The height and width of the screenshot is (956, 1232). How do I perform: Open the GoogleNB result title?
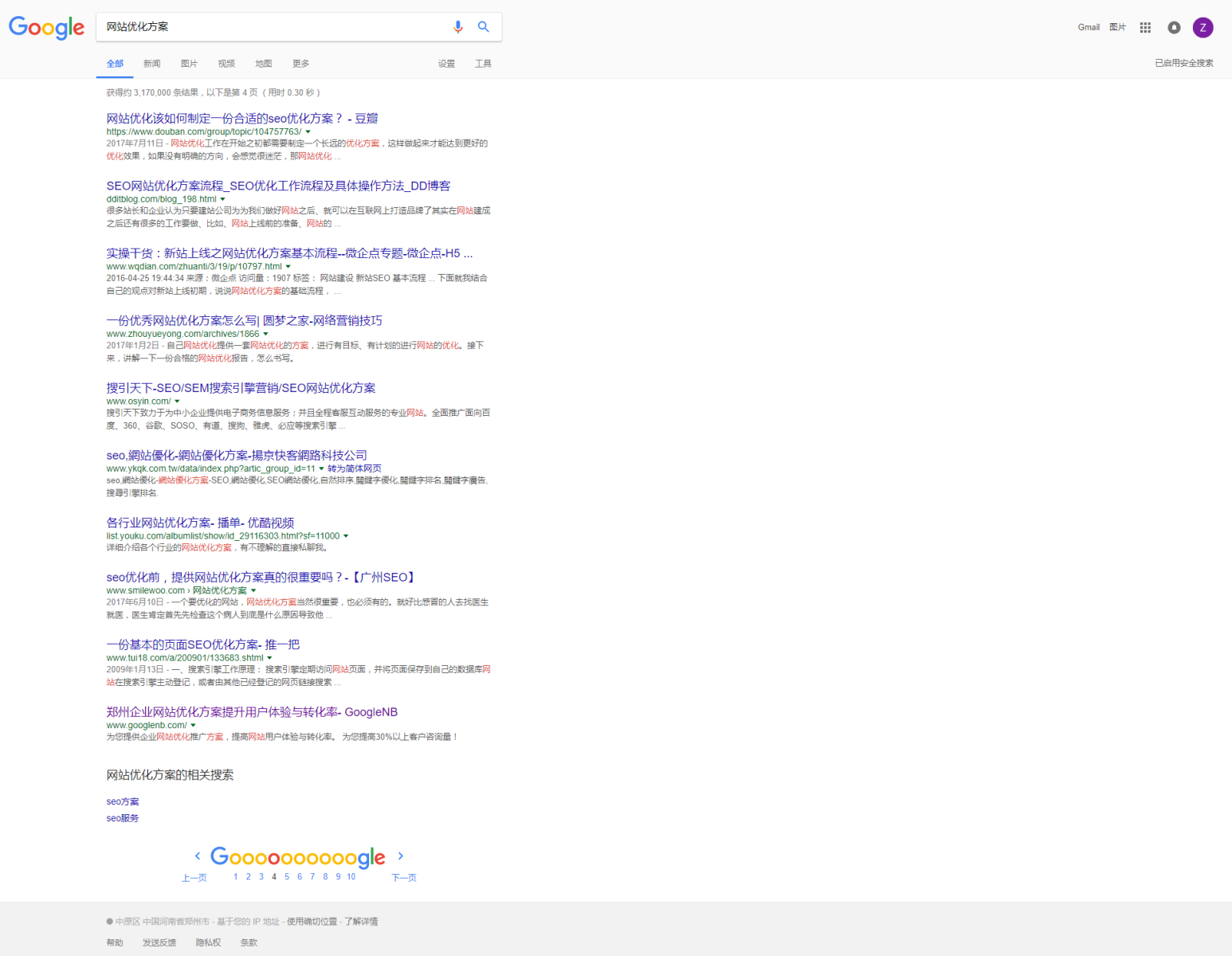pos(252,712)
